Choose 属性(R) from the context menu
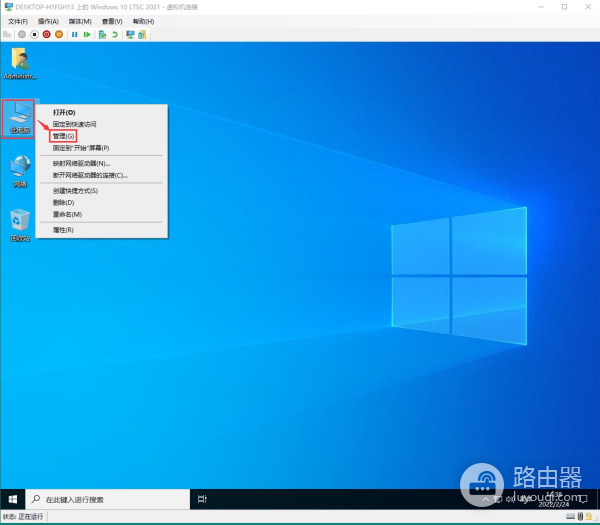Screen dimensions: 600x525 pos(63,230)
